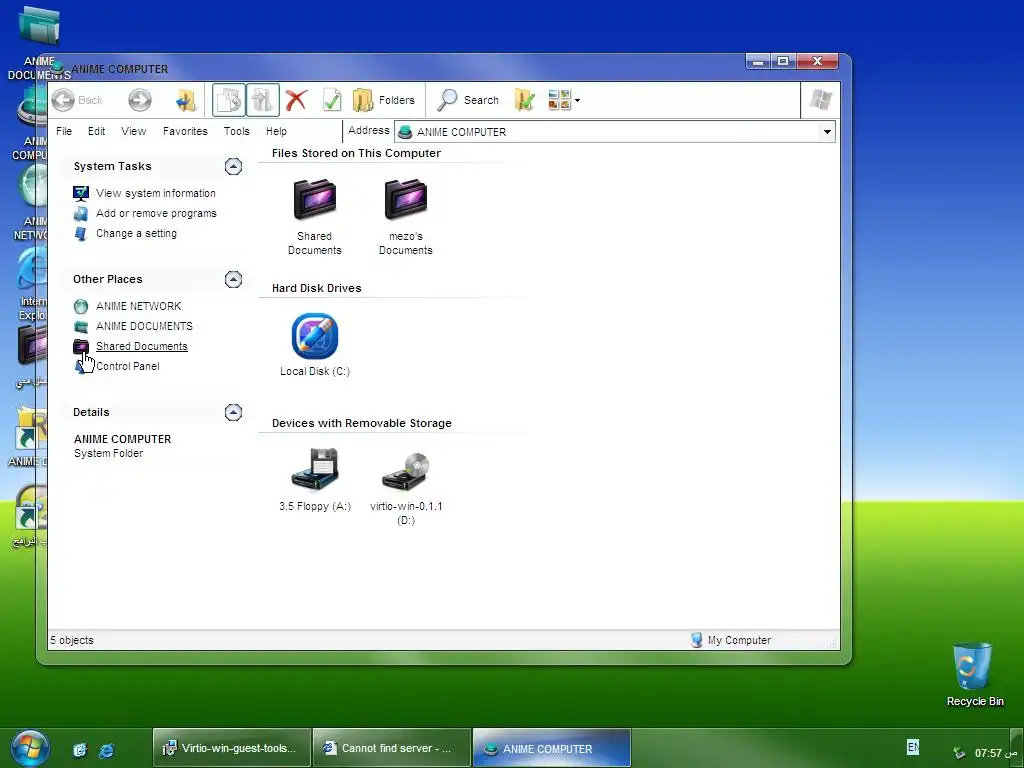Screen dimensions: 1024x768
Task: Click the EN language indicator in tray
Action: (x=912, y=747)
